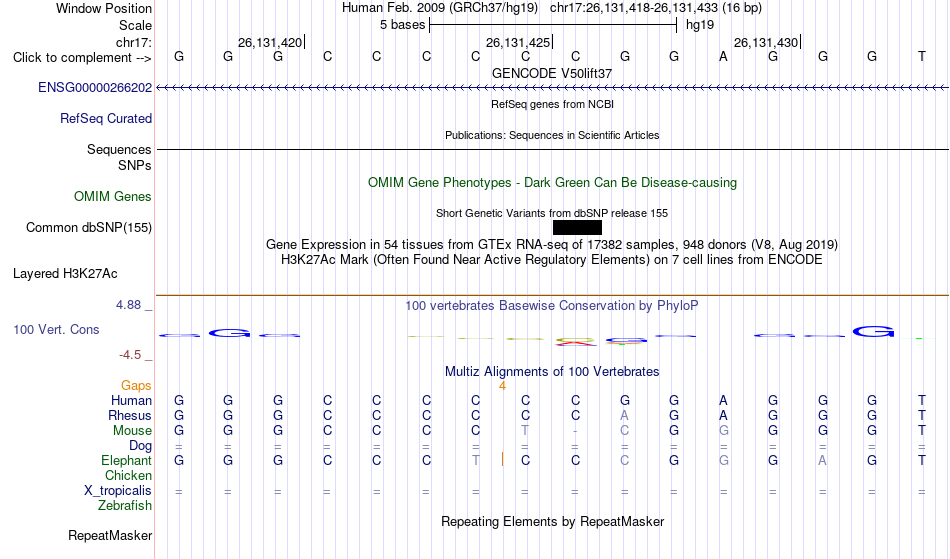This screenshot has height=559, width=950.
Task: Open Common dbSNP(155) track settings
Action: (x=89, y=227)
